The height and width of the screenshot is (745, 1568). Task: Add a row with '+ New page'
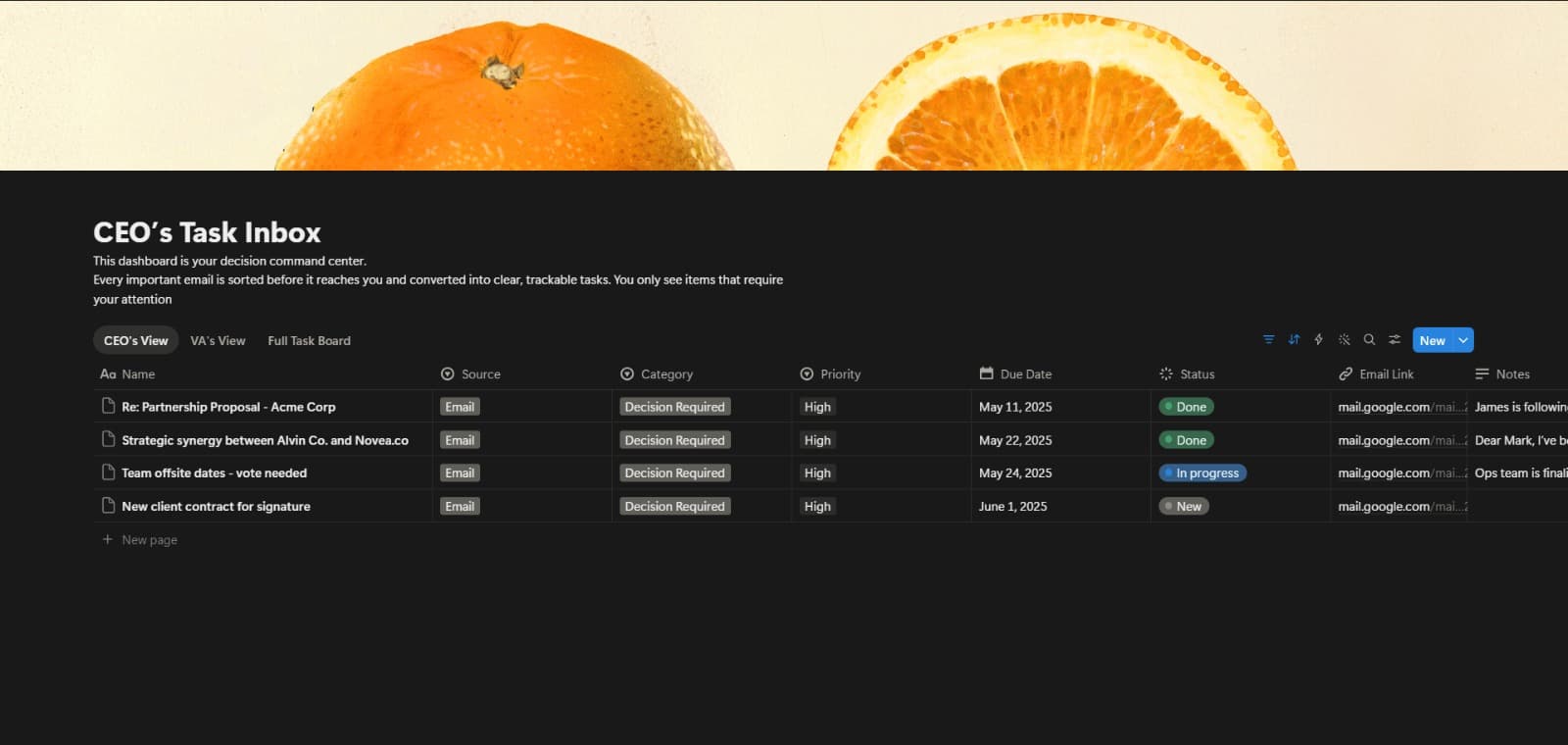coord(140,539)
